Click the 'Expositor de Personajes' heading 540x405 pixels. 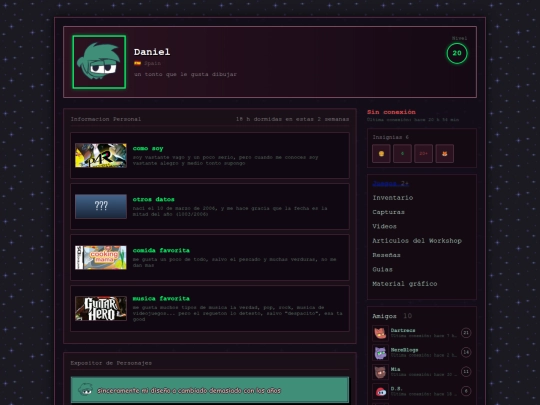pyautogui.click(x=111, y=363)
